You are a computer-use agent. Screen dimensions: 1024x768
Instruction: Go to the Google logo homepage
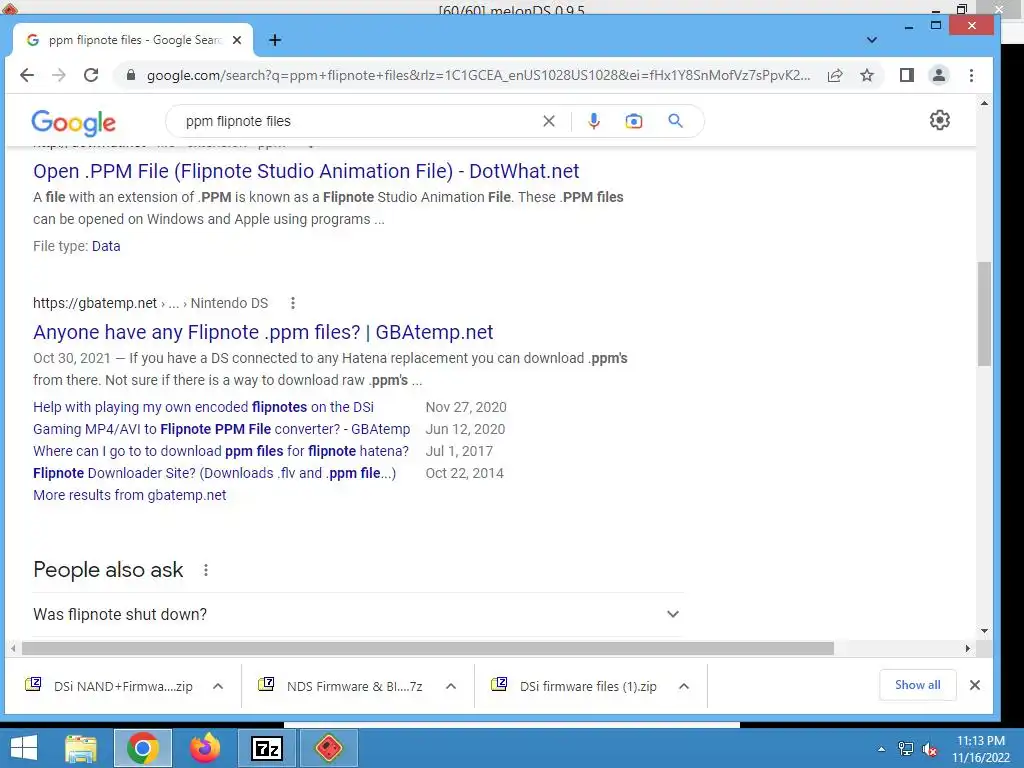(x=73, y=123)
